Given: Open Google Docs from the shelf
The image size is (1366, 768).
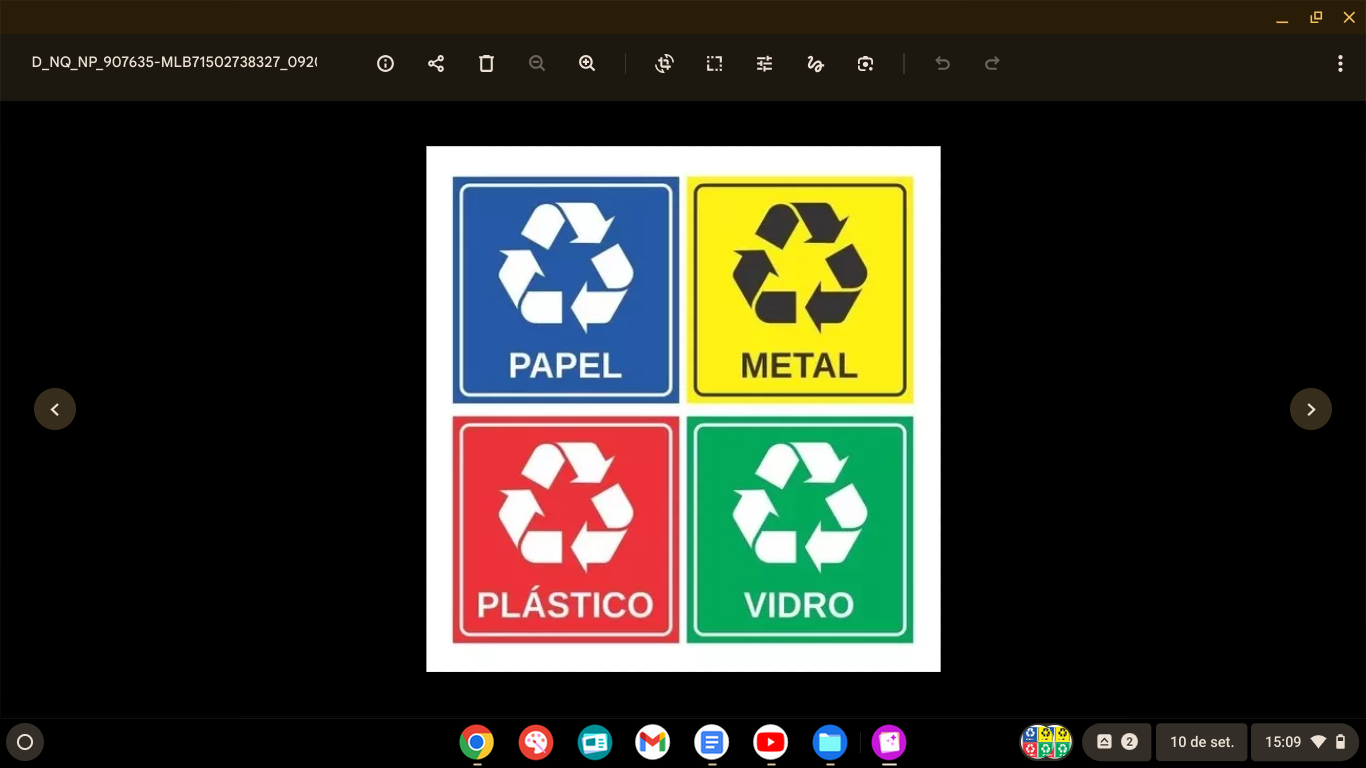Looking at the screenshot, I should [711, 742].
